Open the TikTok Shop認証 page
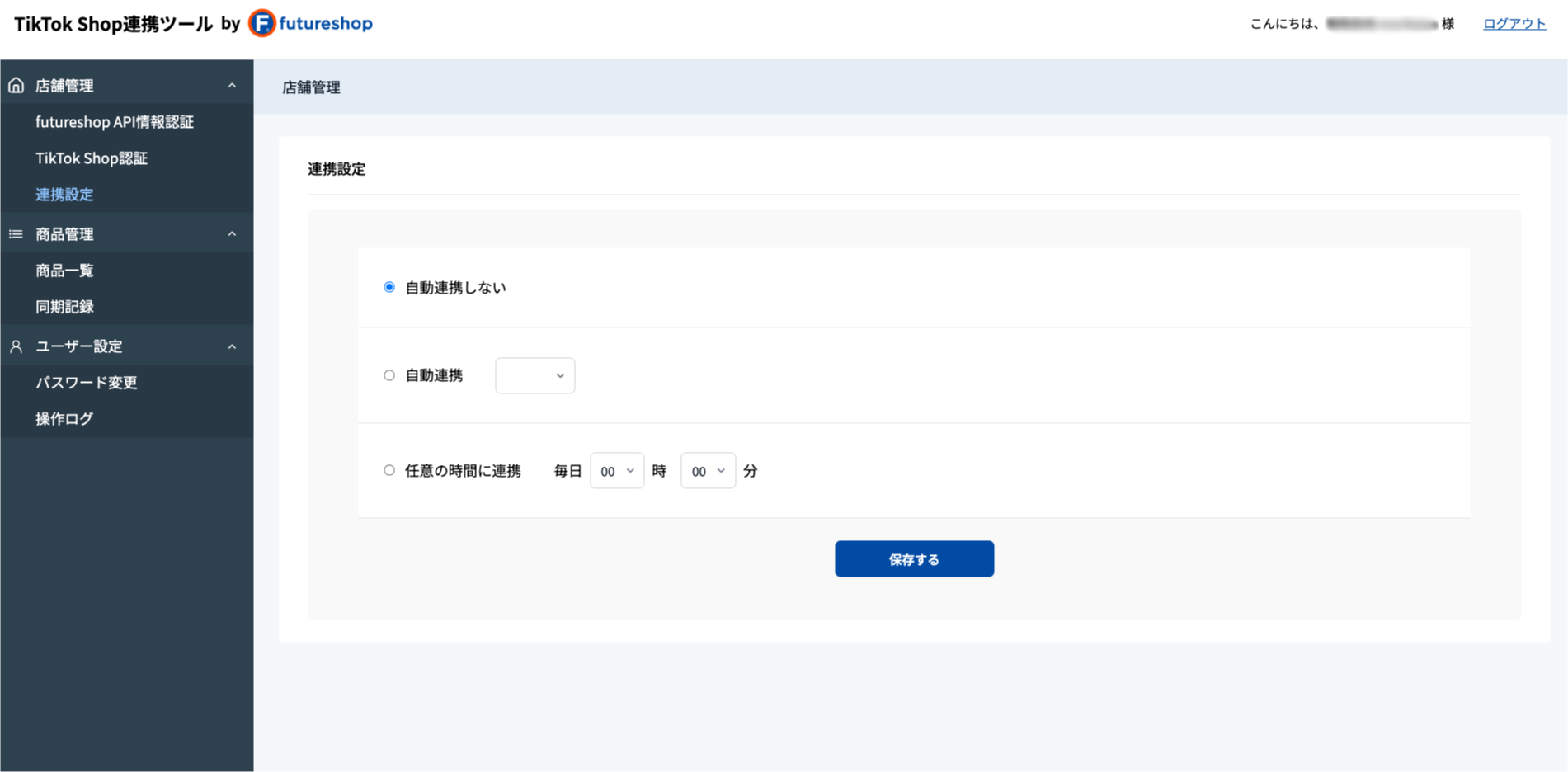 pyautogui.click(x=92, y=158)
